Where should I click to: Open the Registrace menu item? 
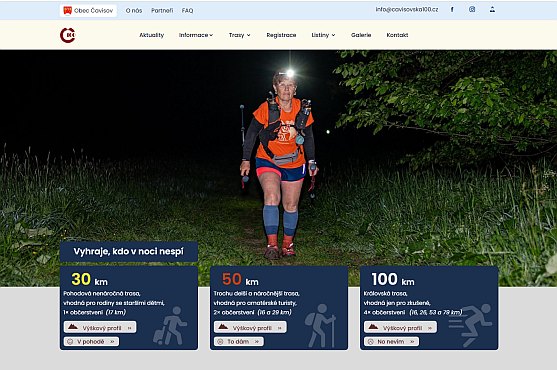(281, 35)
